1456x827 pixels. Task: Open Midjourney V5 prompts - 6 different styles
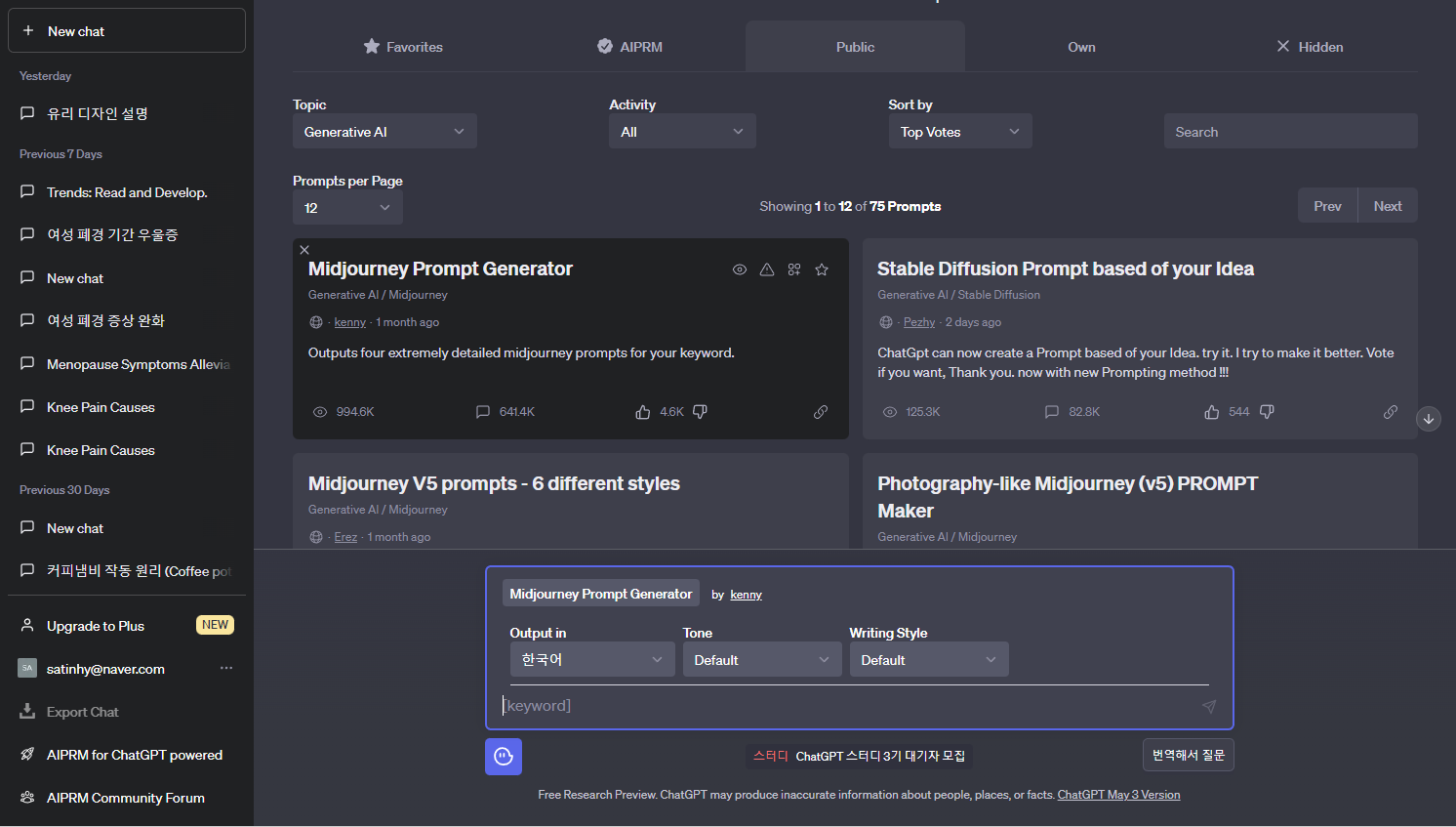tap(494, 483)
